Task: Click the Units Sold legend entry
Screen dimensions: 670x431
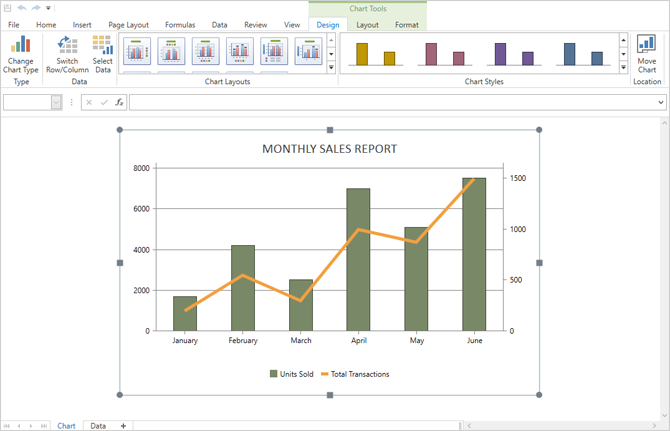Action: pos(292,374)
